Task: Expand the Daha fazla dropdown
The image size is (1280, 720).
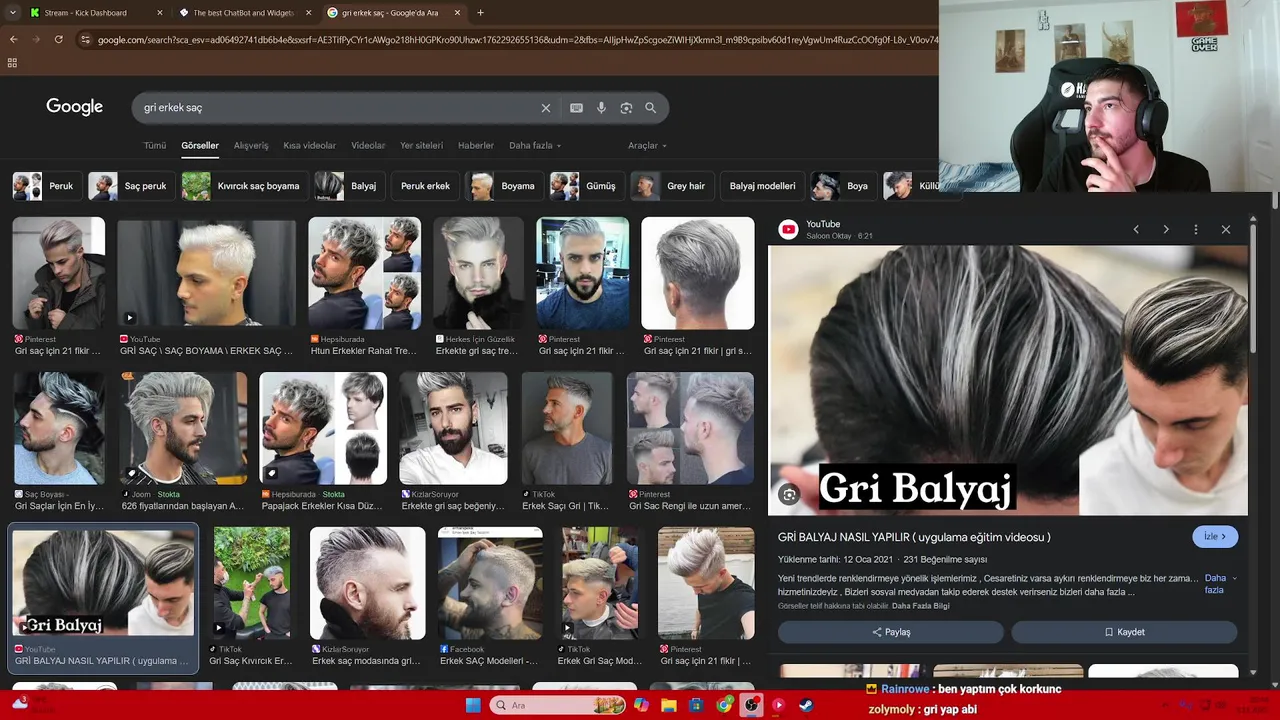Action: [x=535, y=145]
